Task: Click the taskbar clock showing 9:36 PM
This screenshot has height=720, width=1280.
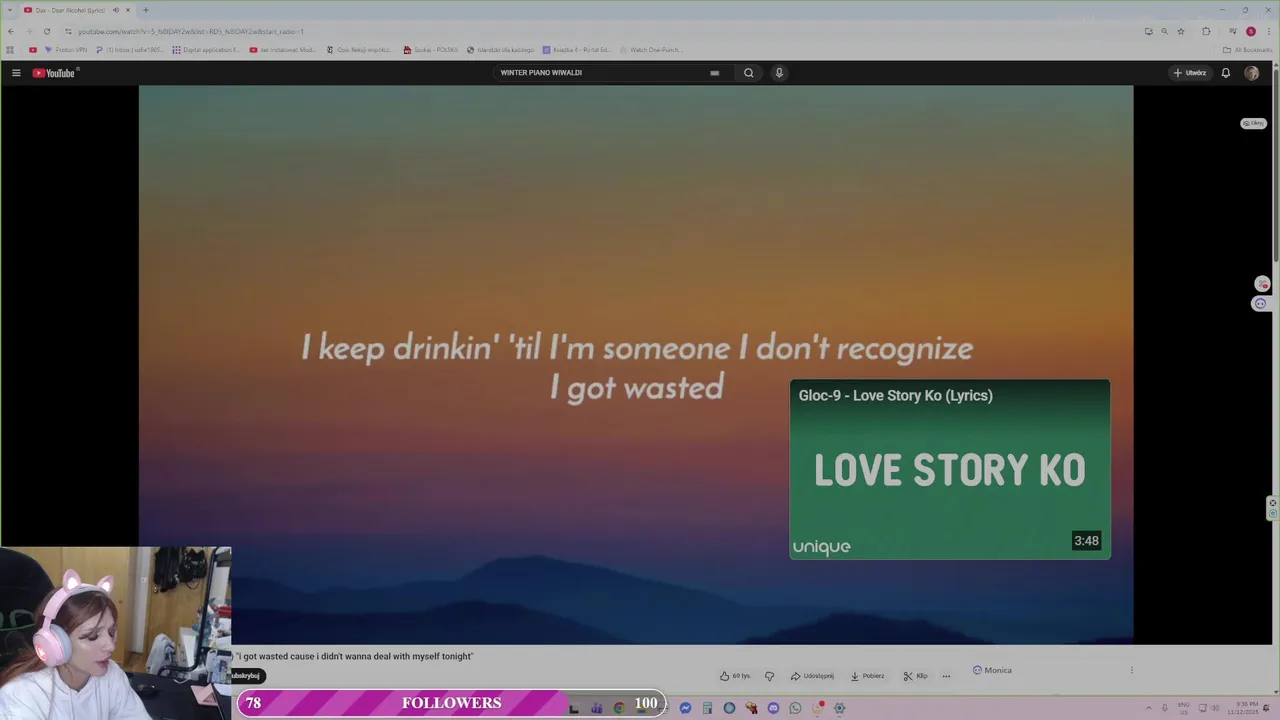Action: (1244, 708)
